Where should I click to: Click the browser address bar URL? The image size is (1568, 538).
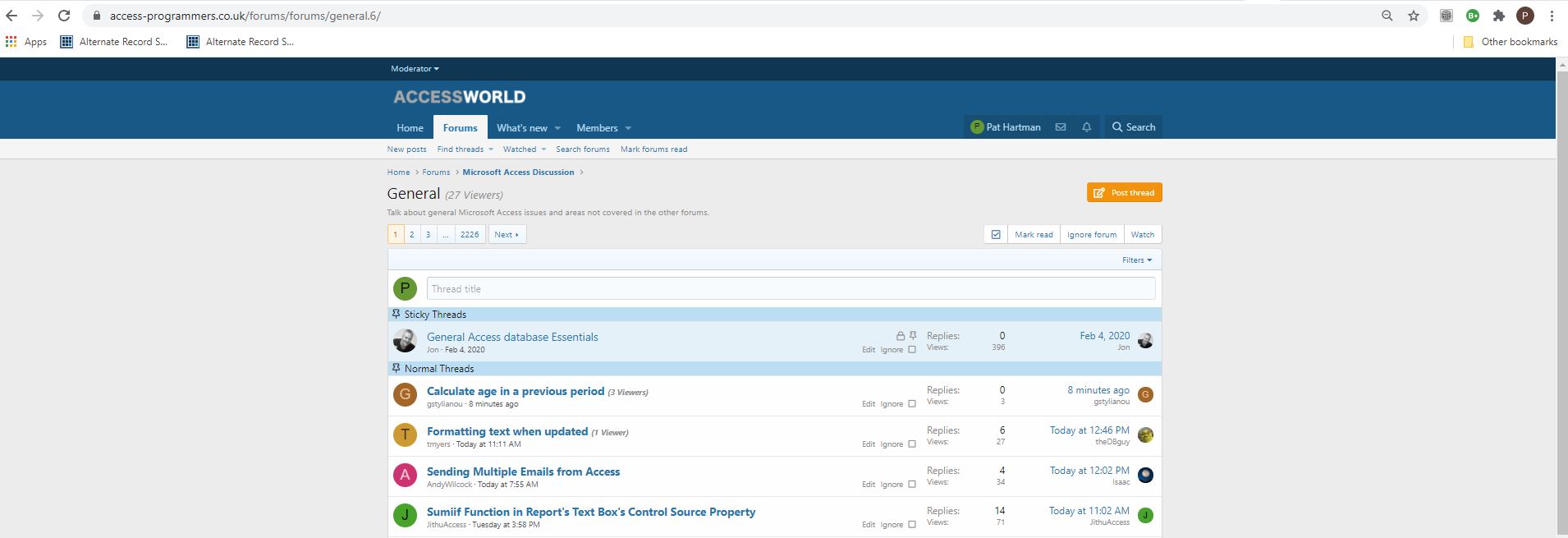[245, 16]
